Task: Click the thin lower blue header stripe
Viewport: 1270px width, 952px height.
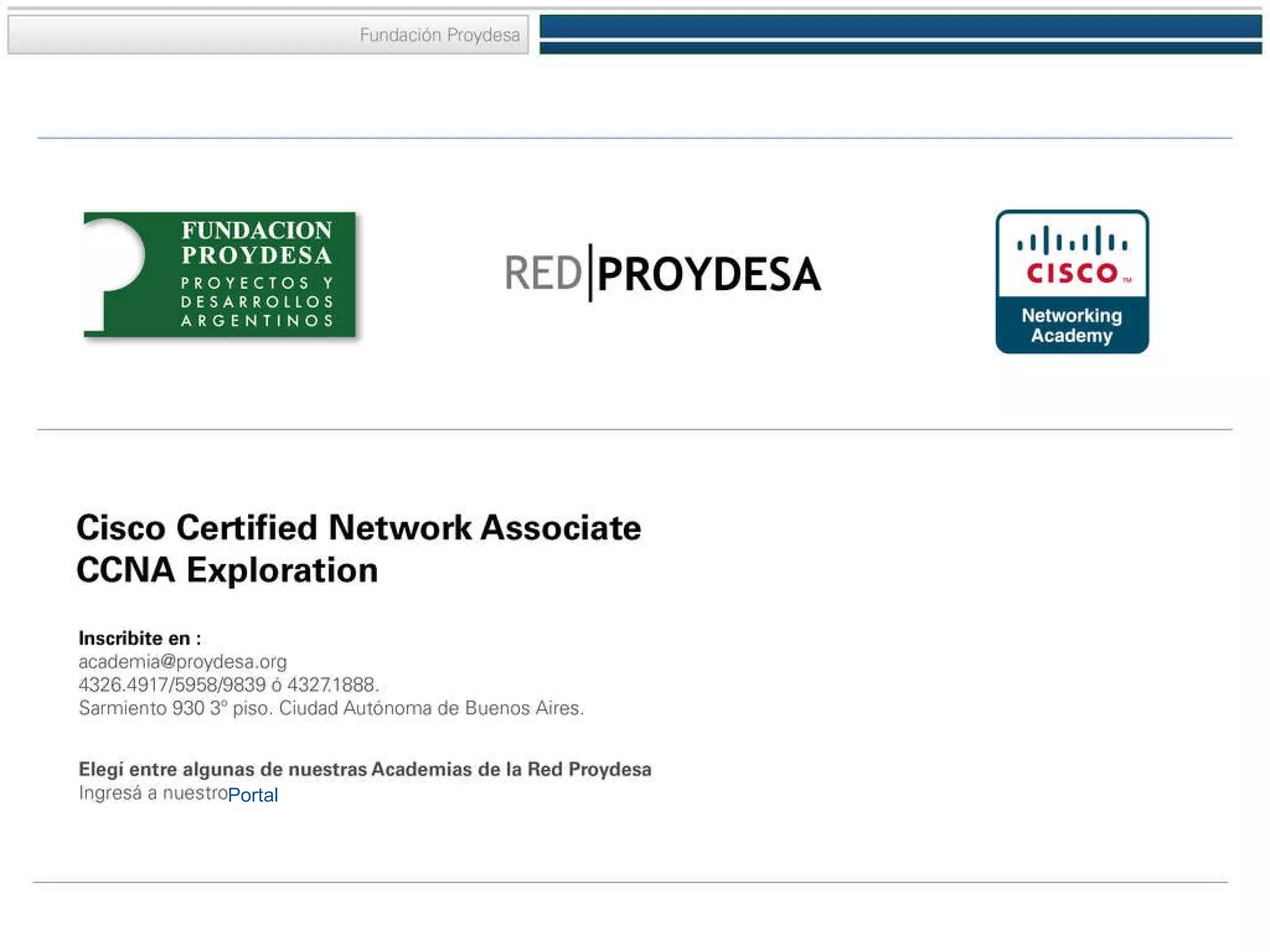Action: click(x=900, y=48)
